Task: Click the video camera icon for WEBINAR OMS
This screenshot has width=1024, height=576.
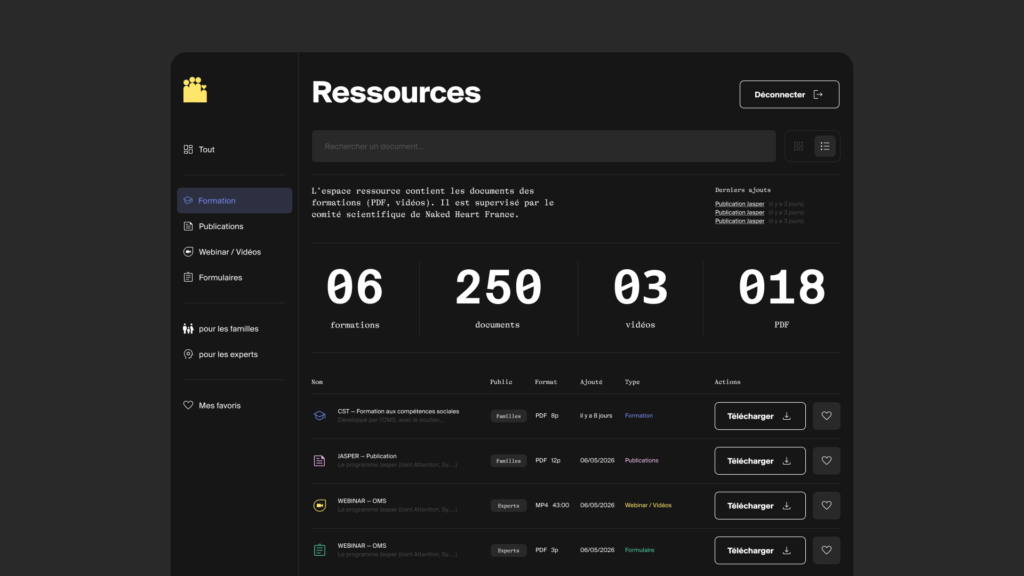Action: coord(319,505)
